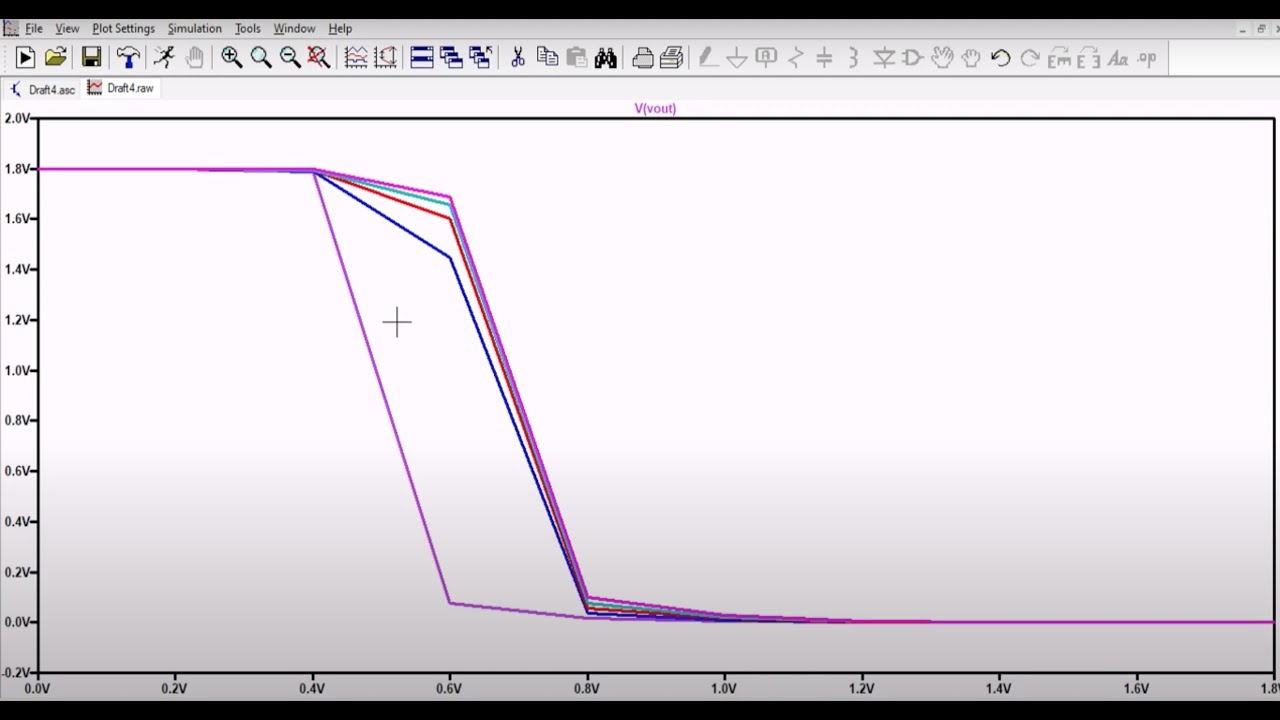This screenshot has height=720, width=1280.
Task: Switch to the Draft4.raw tab
Action: pyautogui.click(x=121, y=88)
